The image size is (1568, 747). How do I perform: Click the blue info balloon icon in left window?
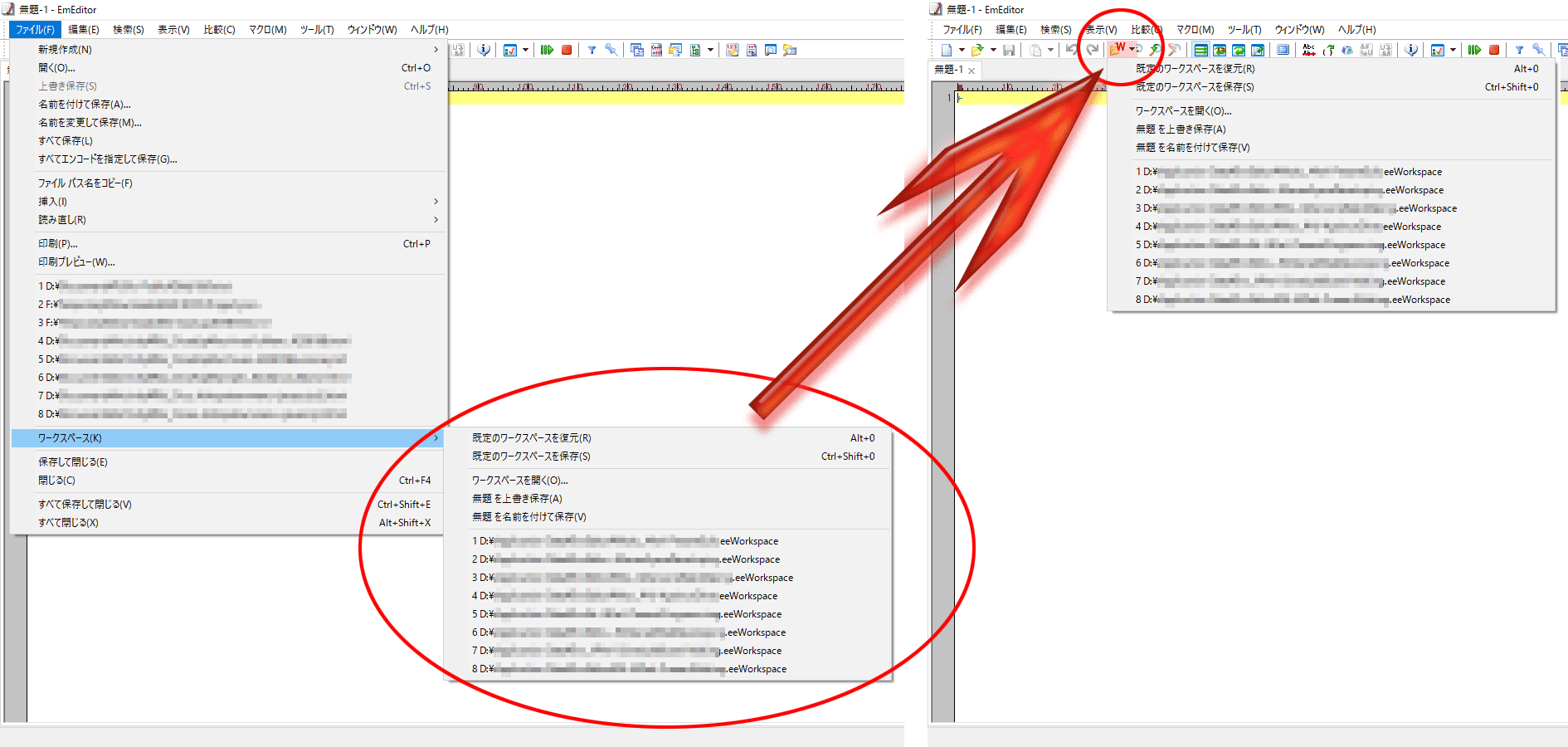(484, 50)
